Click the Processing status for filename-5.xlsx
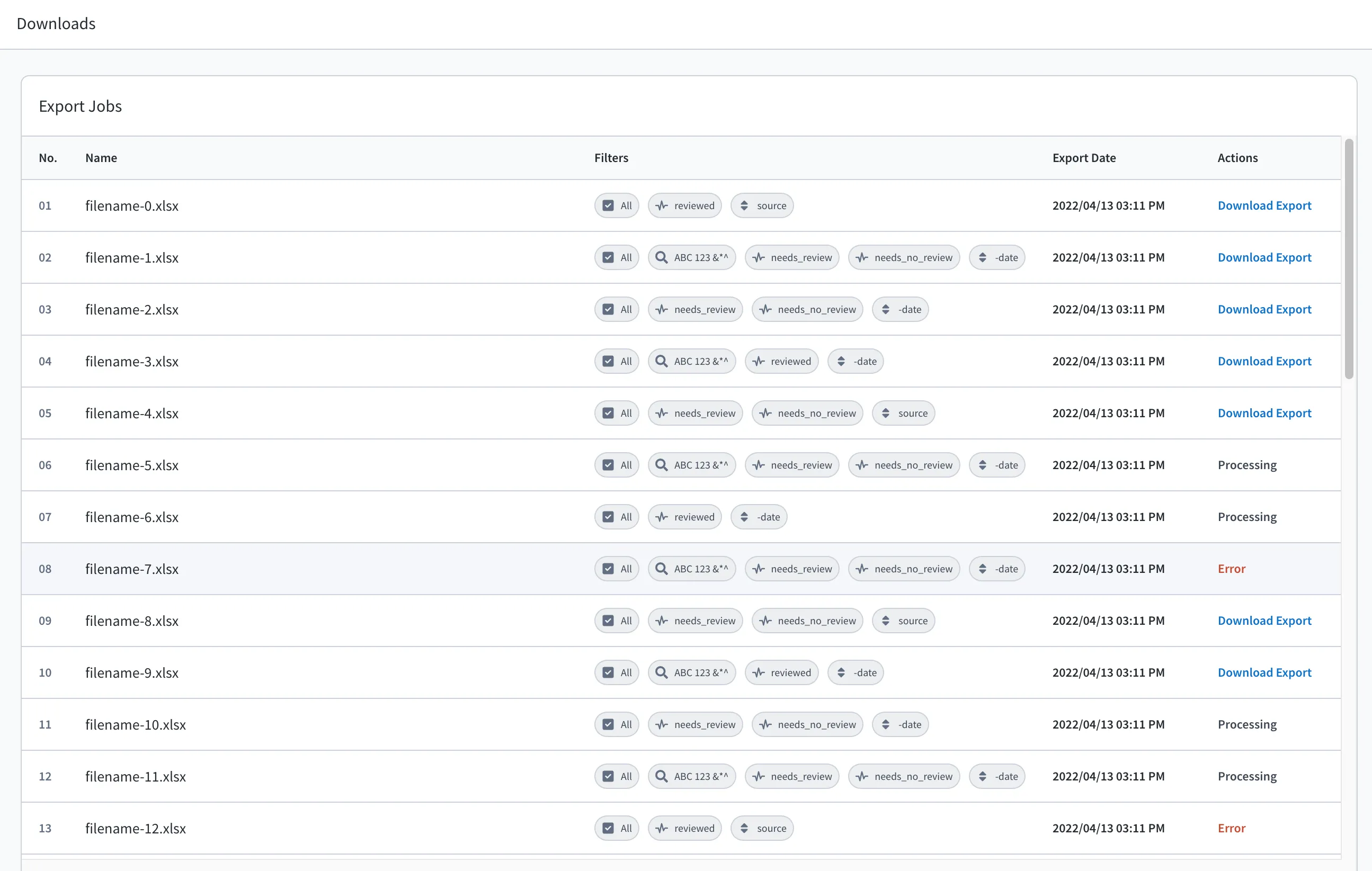Viewport: 1372px width, 871px height. coord(1246,465)
